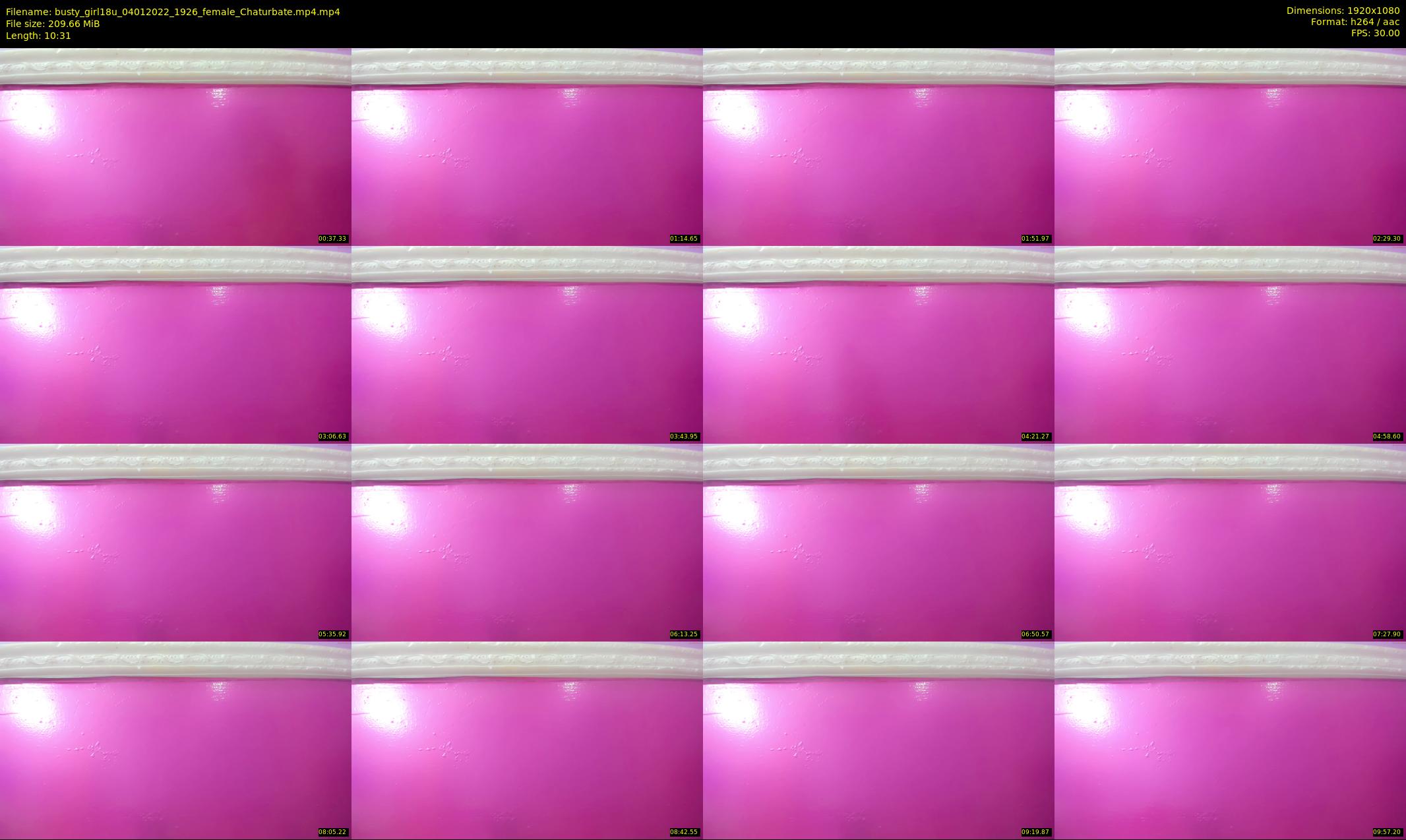Select the frame at 01:14.65
This screenshot has height=840, width=1406.
pos(527,146)
